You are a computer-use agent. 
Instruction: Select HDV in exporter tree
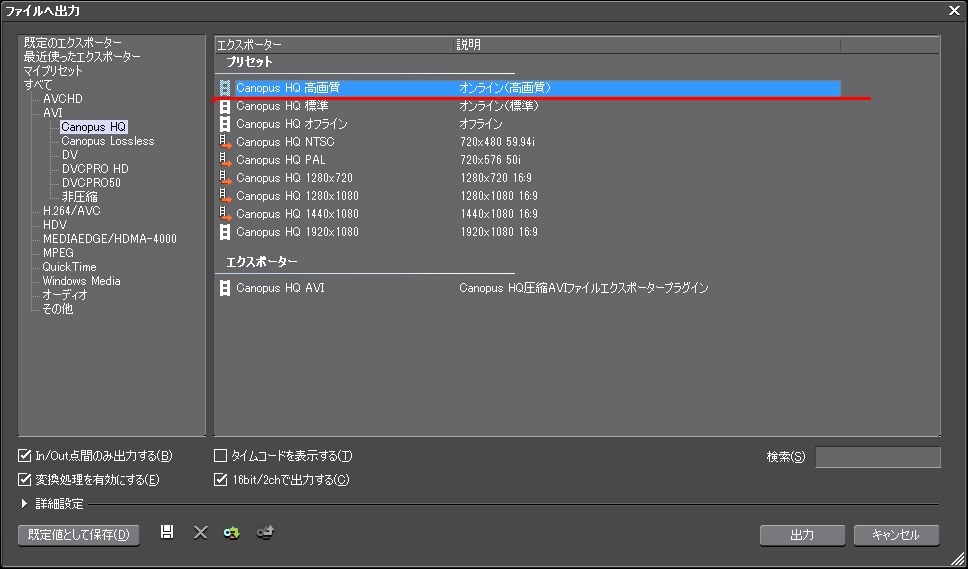click(54, 225)
